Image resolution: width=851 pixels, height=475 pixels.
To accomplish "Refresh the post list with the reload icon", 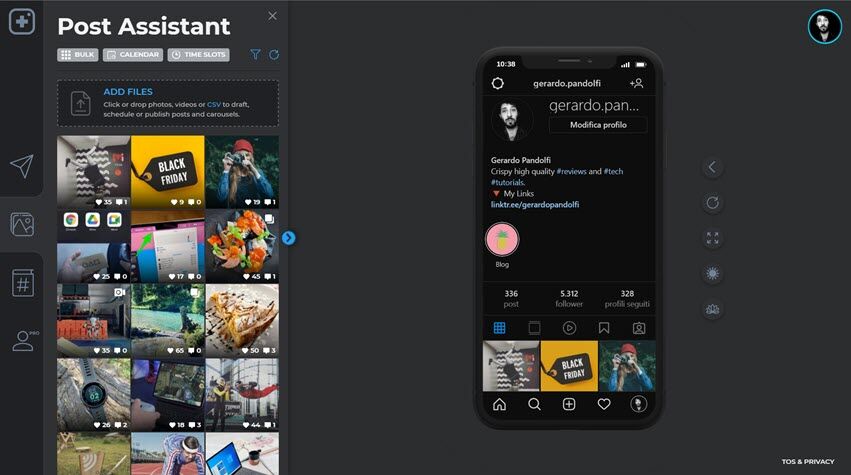I will click(x=274, y=54).
